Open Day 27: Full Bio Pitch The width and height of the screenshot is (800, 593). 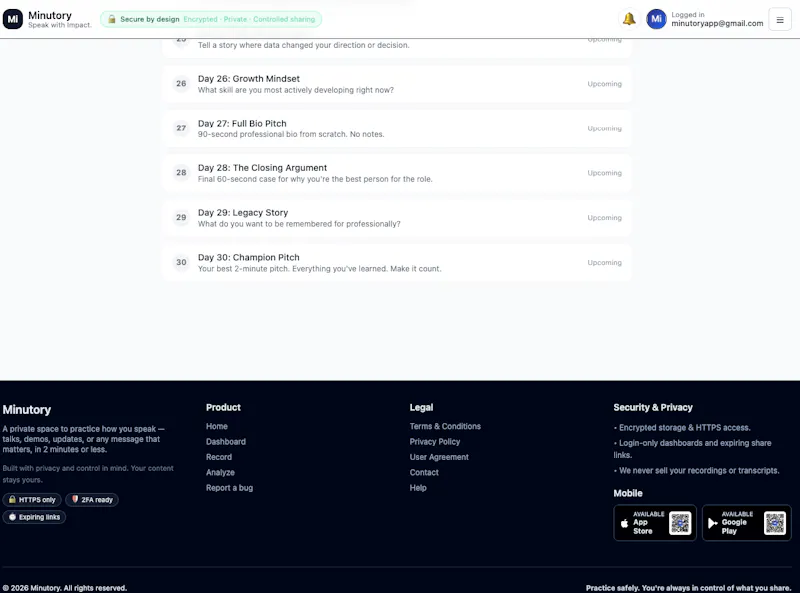[397, 128]
